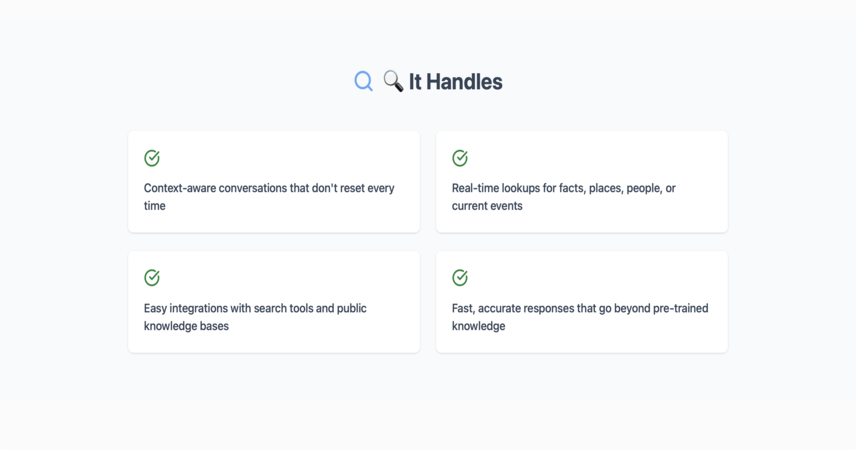Click the green check icon above Context-aware conversations
Screen dimensions: 856x450
[152, 158]
